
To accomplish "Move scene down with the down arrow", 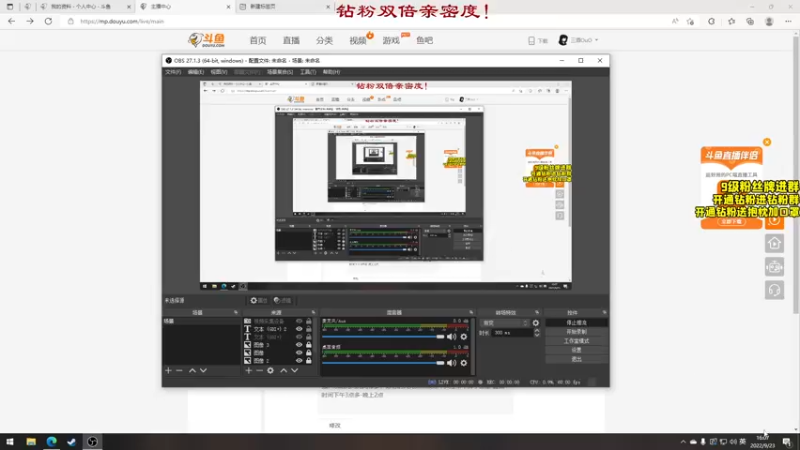I will tap(203, 370).
